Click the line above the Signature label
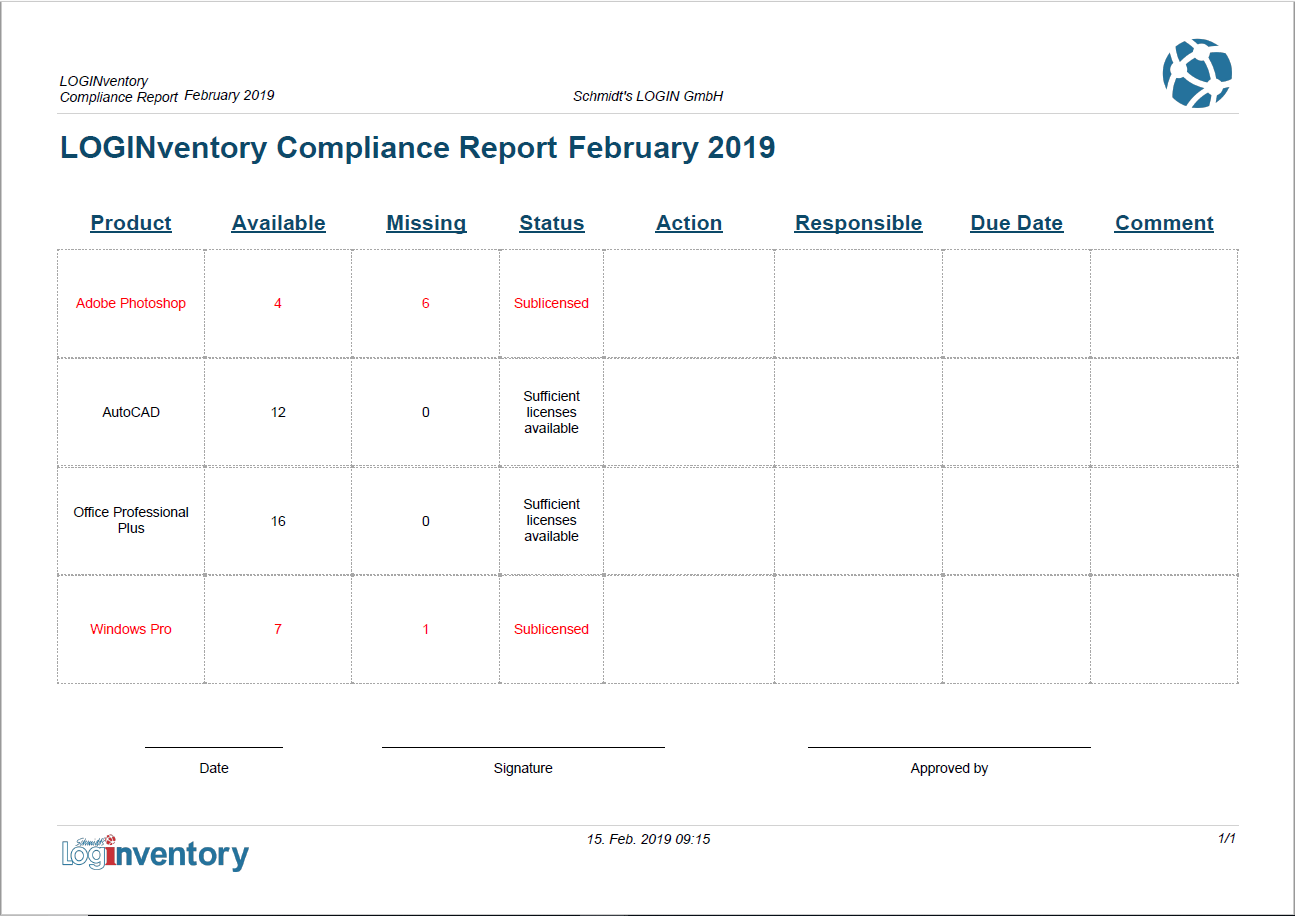Image resolution: width=1295 pixels, height=916 pixels. click(523, 747)
